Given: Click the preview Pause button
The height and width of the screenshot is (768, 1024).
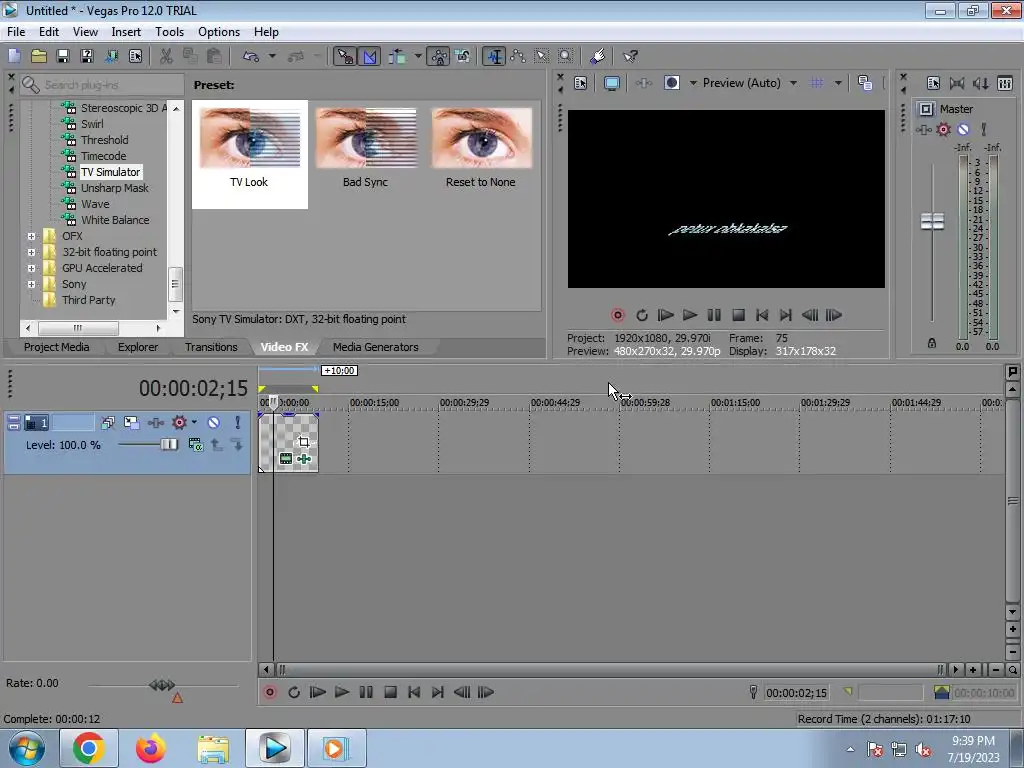Looking at the screenshot, I should pyautogui.click(x=714, y=315).
